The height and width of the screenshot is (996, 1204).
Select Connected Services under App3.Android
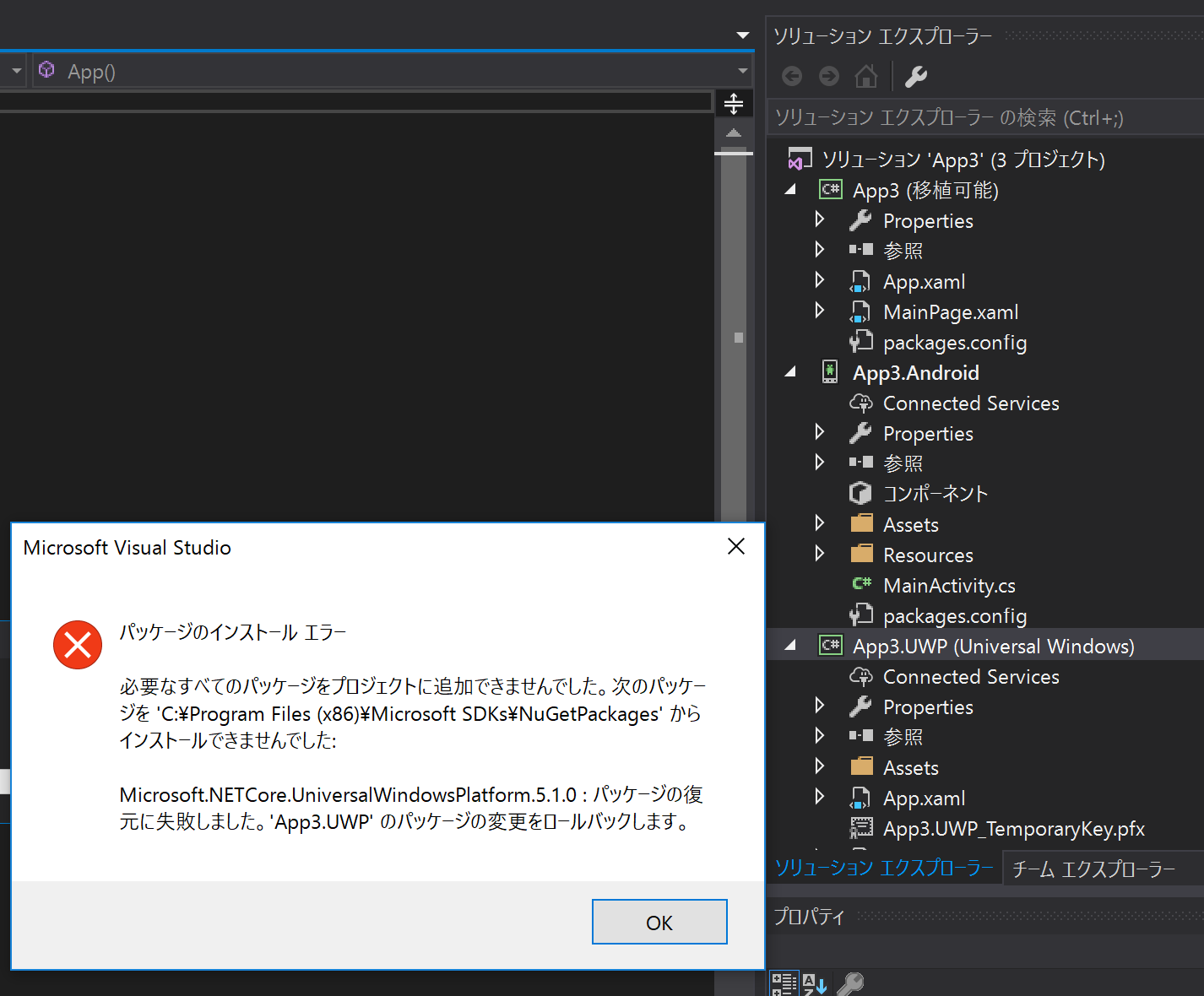click(971, 403)
